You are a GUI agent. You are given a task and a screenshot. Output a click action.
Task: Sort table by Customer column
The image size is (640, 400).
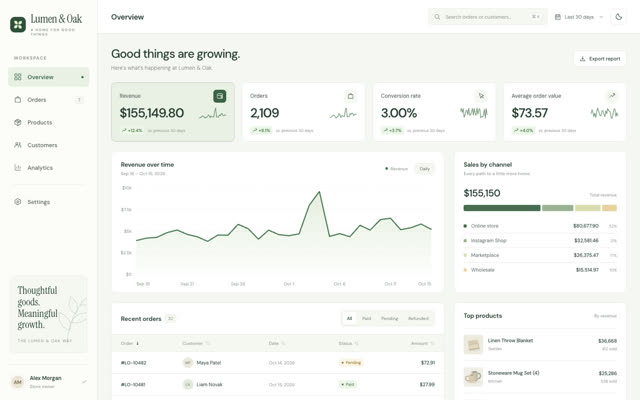point(196,343)
